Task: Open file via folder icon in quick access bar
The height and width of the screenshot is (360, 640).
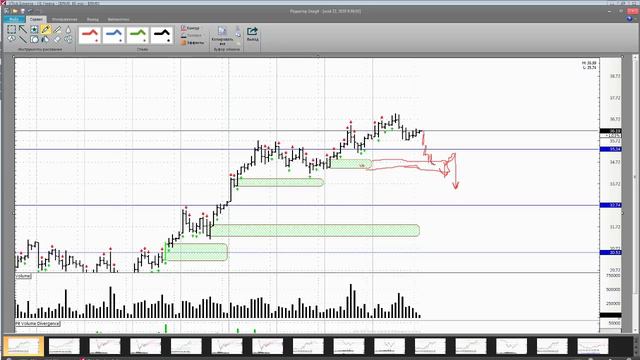Action: click(16, 11)
